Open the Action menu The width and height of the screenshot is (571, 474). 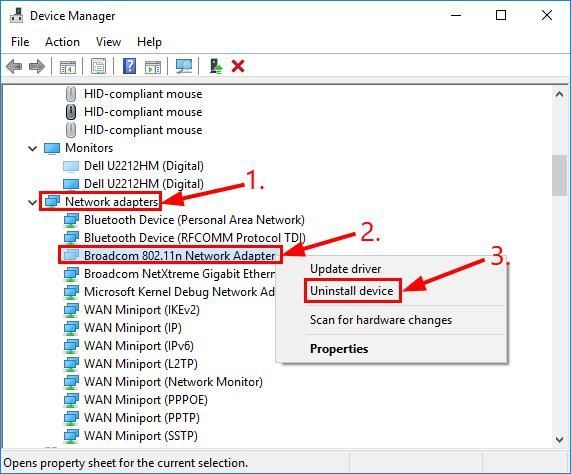(x=62, y=42)
